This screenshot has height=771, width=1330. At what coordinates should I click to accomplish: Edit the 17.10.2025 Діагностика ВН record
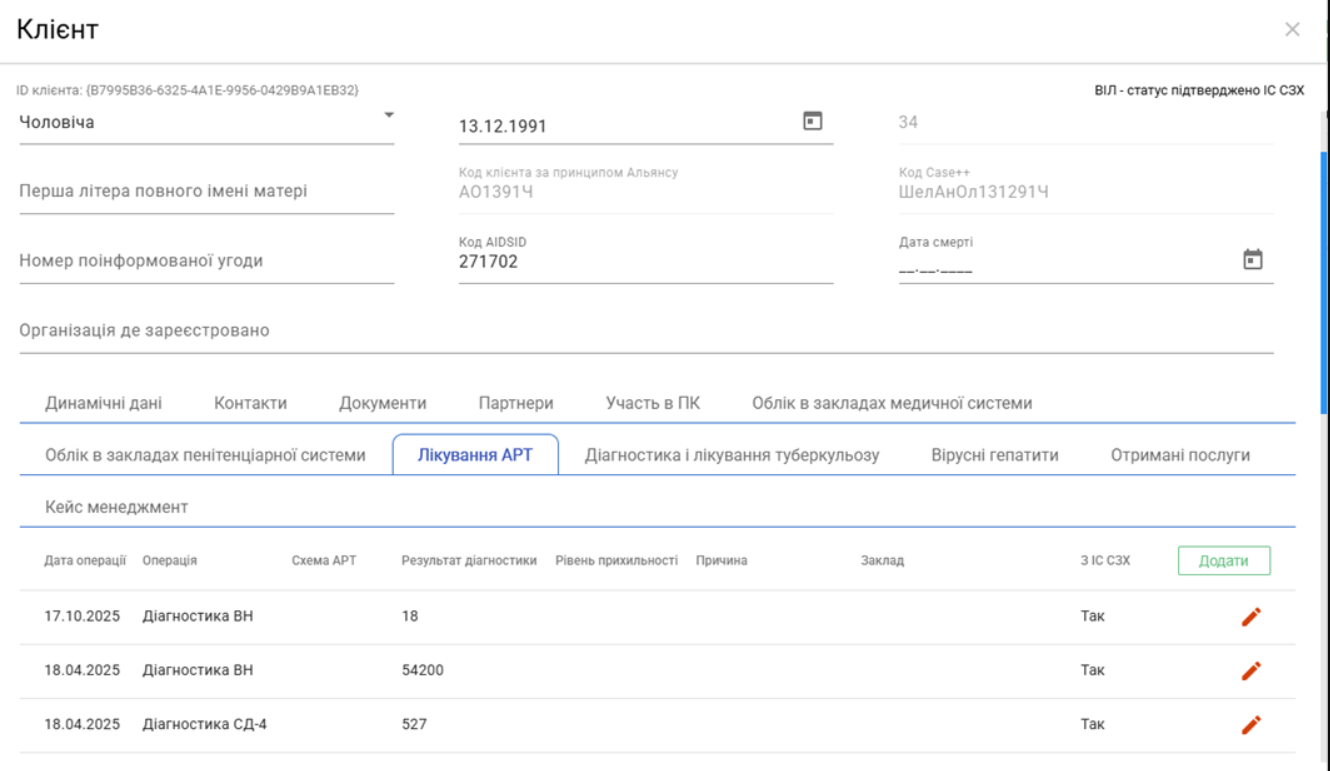pyautogui.click(x=1251, y=617)
